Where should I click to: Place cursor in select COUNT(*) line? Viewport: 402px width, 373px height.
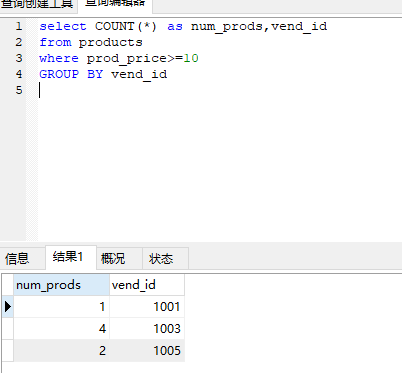point(183,26)
